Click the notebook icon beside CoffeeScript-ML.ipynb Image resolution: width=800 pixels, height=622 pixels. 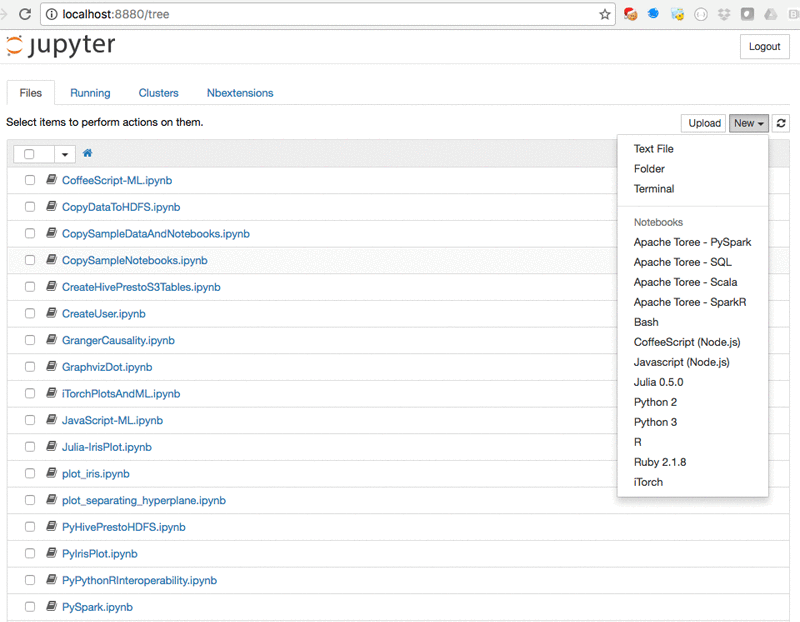pos(50,180)
